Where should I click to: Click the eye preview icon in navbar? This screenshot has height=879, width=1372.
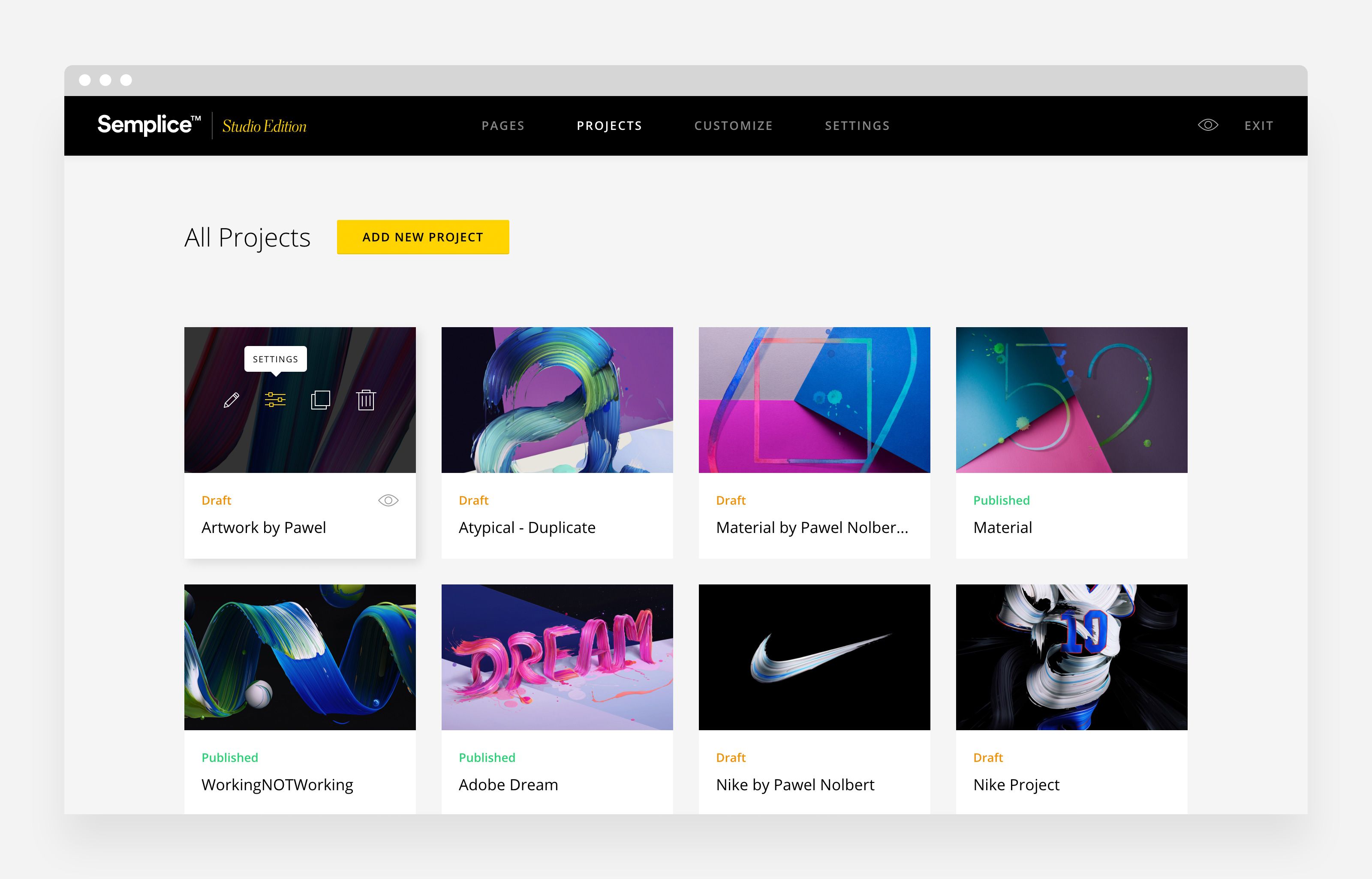pos(1208,125)
